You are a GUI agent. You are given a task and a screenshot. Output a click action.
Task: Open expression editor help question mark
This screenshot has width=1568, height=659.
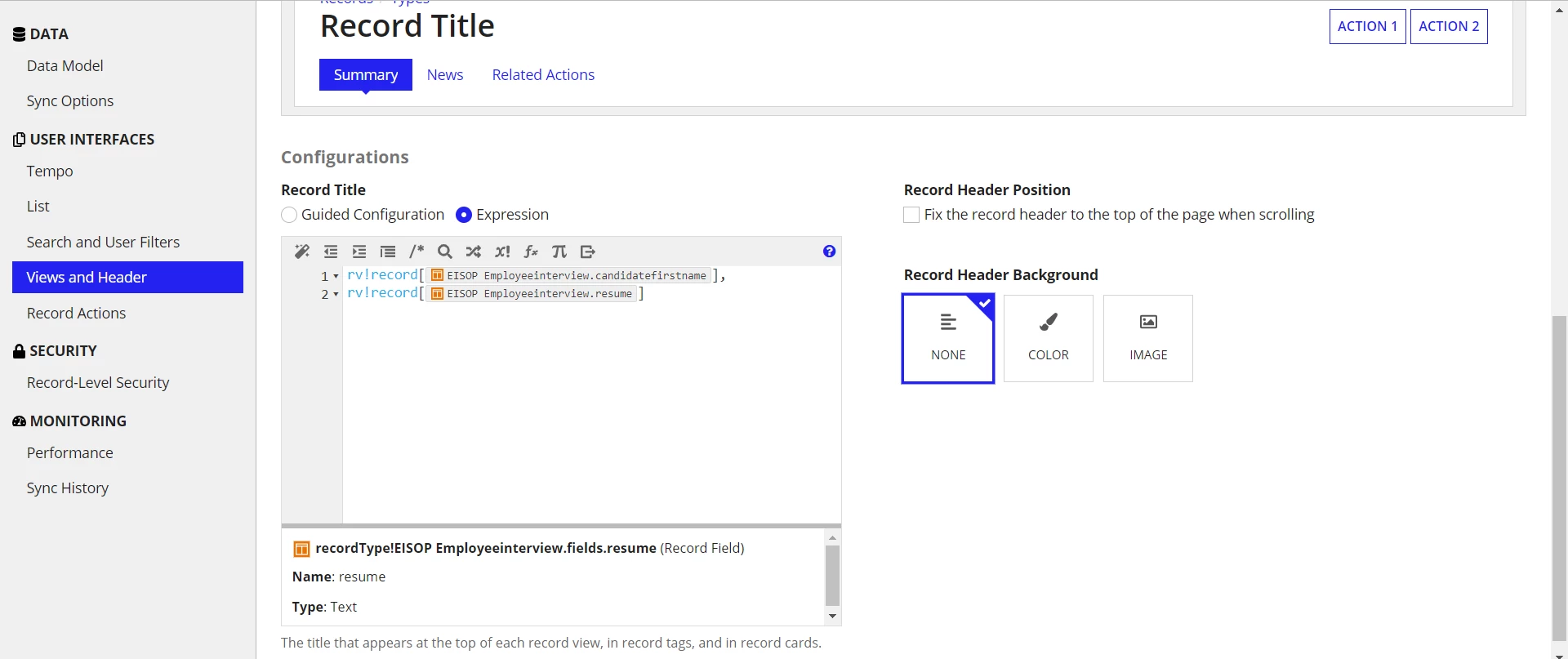point(829,252)
